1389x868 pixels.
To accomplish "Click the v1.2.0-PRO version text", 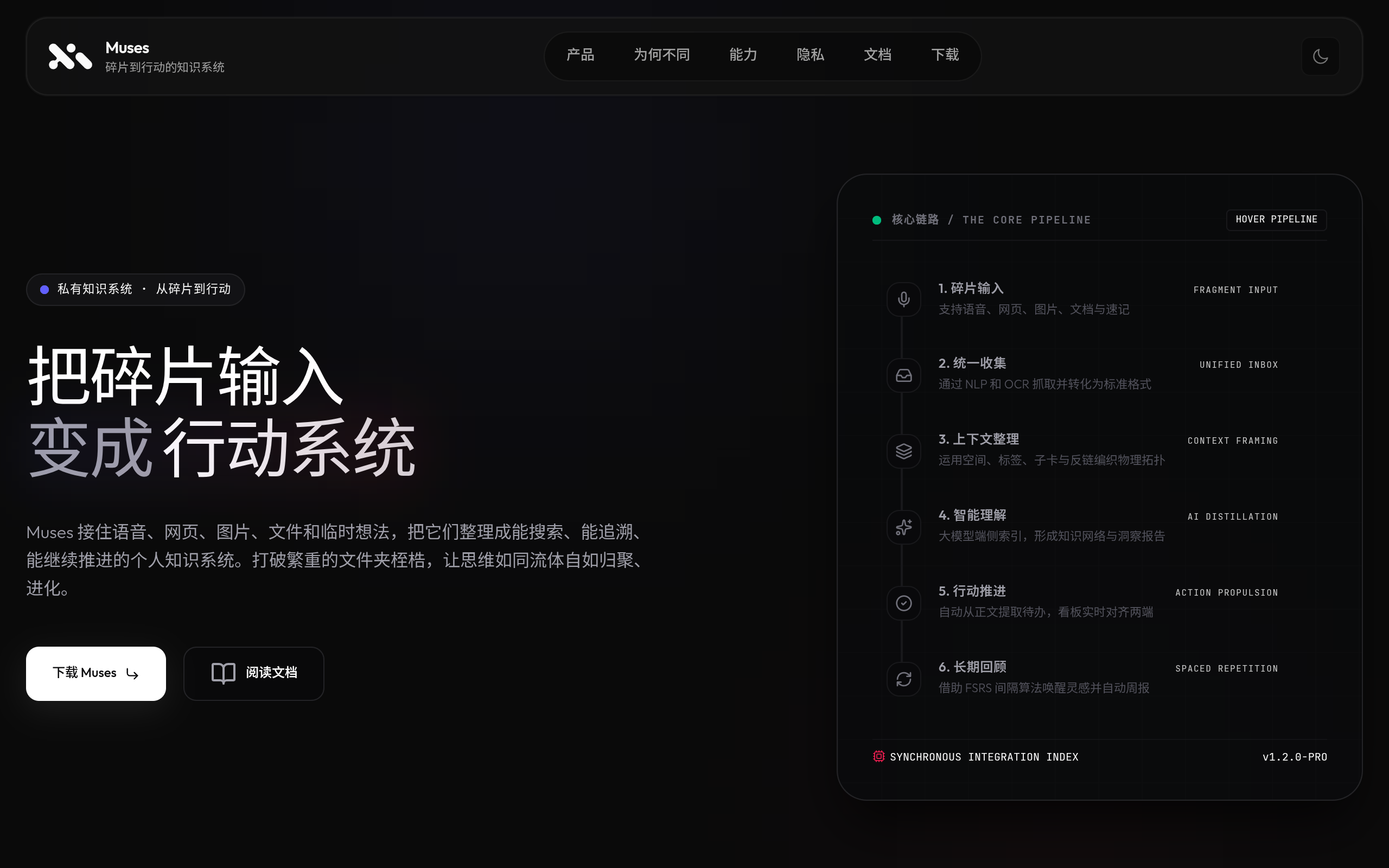I will coord(1294,757).
